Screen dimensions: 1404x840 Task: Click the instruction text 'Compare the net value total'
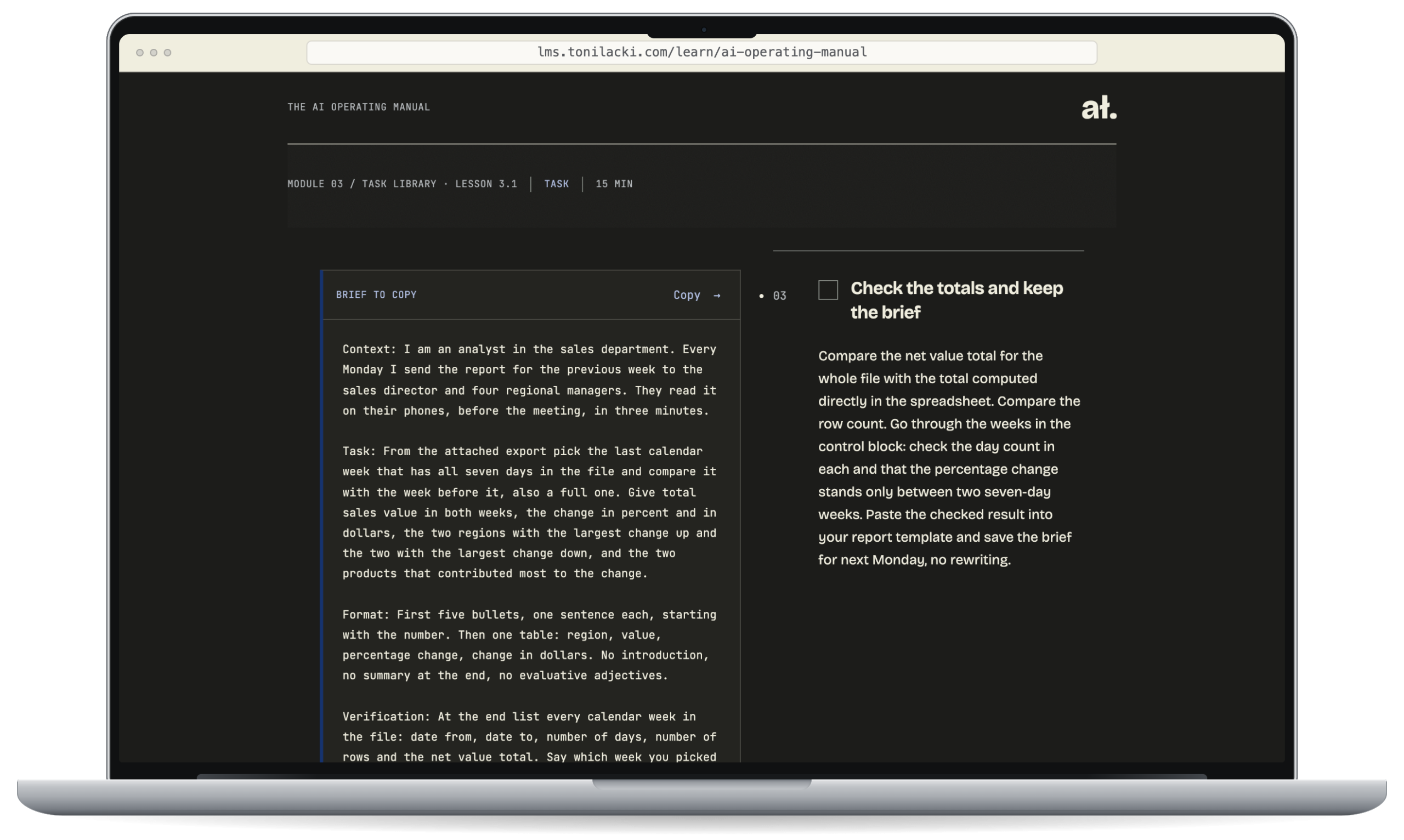pos(949,457)
